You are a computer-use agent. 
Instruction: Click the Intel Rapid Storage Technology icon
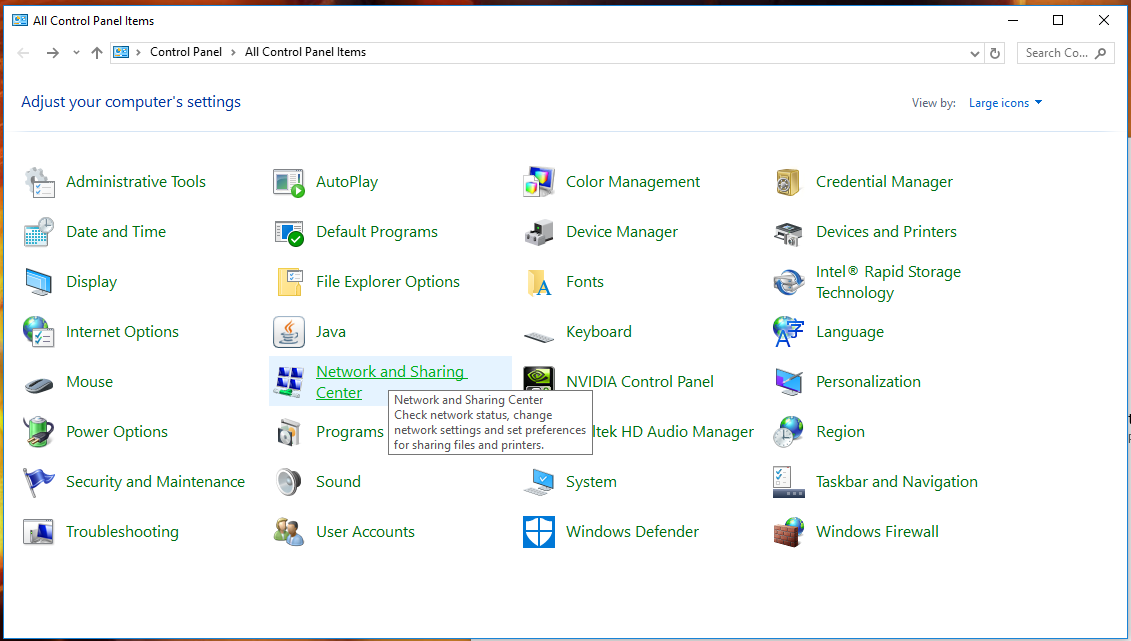[788, 282]
